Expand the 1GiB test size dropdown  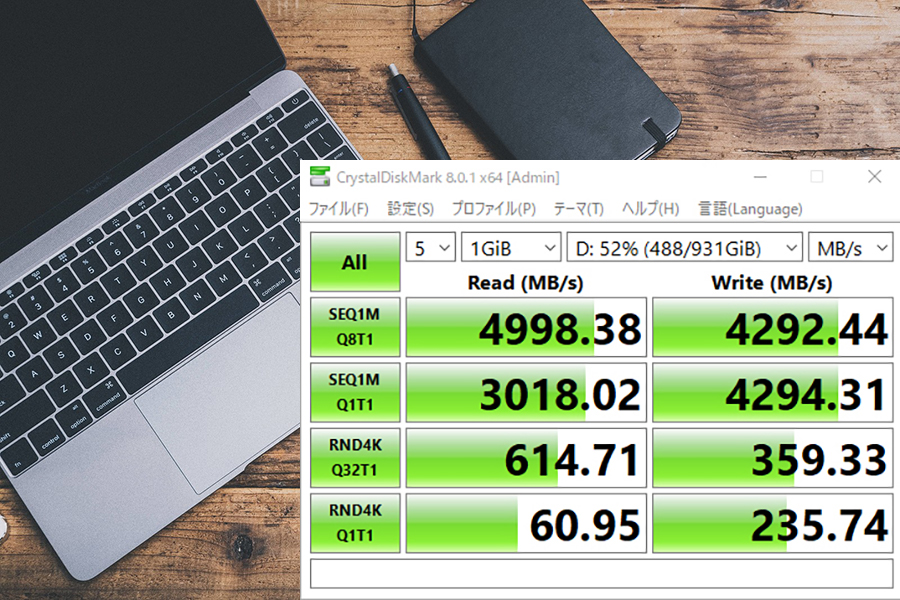[511, 247]
